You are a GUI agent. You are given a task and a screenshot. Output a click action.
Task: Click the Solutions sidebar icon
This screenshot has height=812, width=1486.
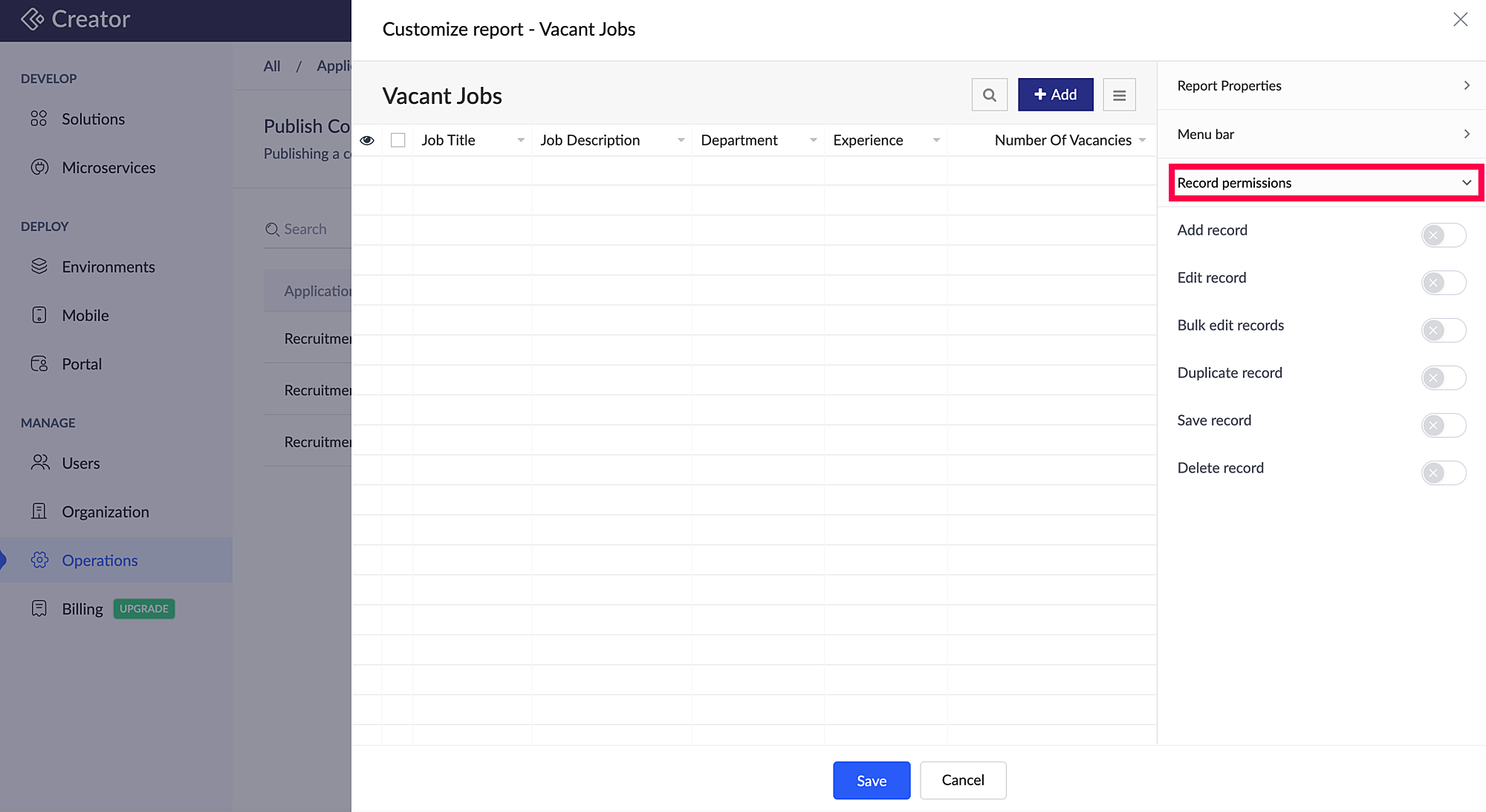point(39,119)
